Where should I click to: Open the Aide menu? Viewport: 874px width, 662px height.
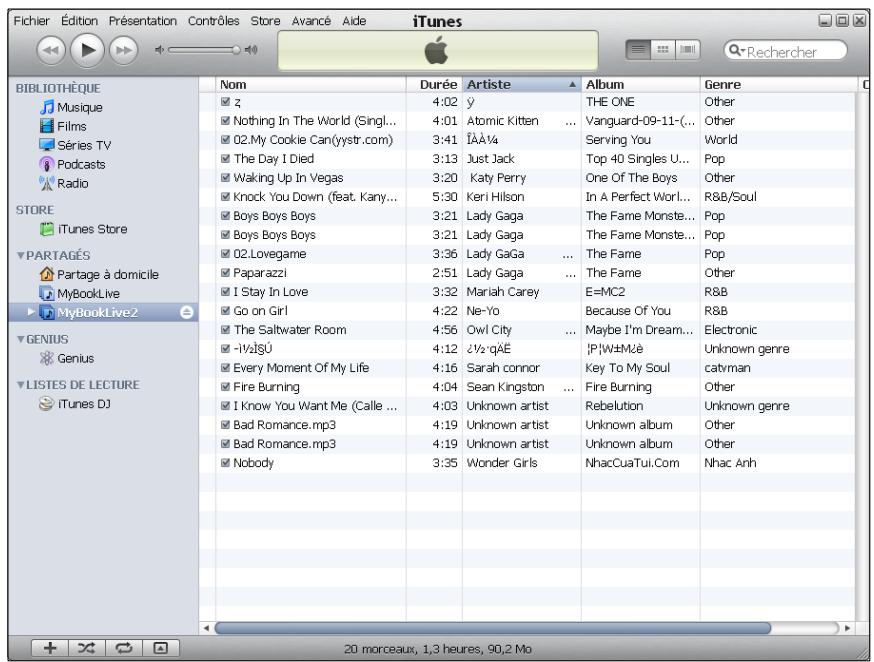tap(354, 21)
